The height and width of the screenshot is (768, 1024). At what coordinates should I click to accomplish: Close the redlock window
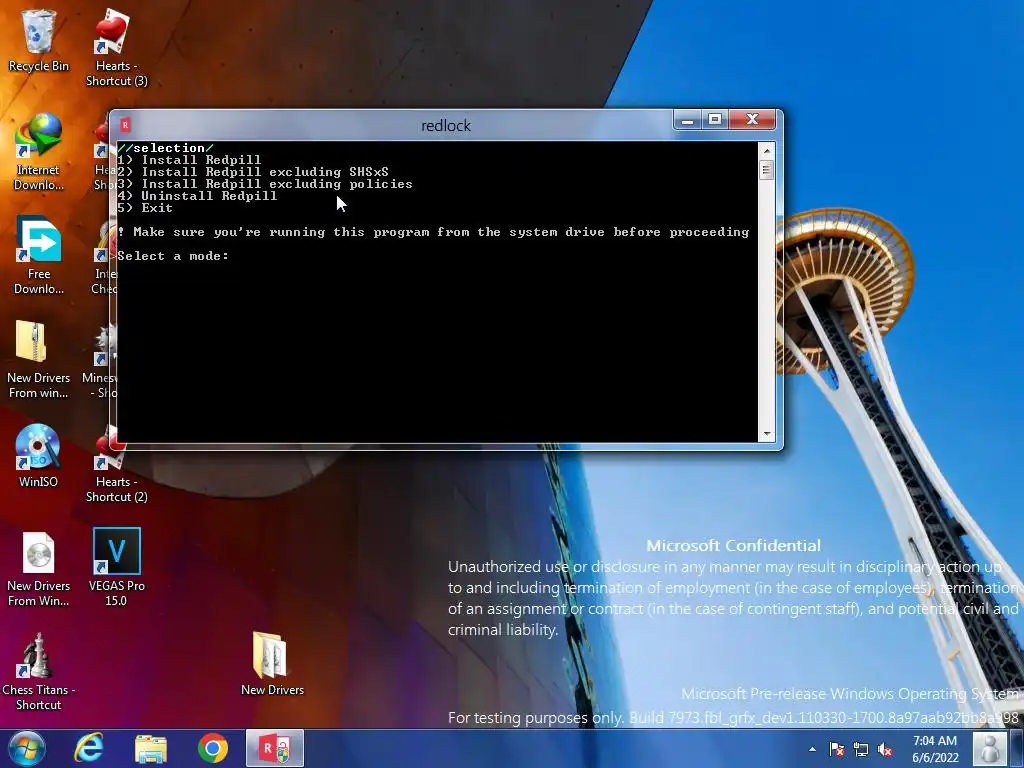click(752, 120)
